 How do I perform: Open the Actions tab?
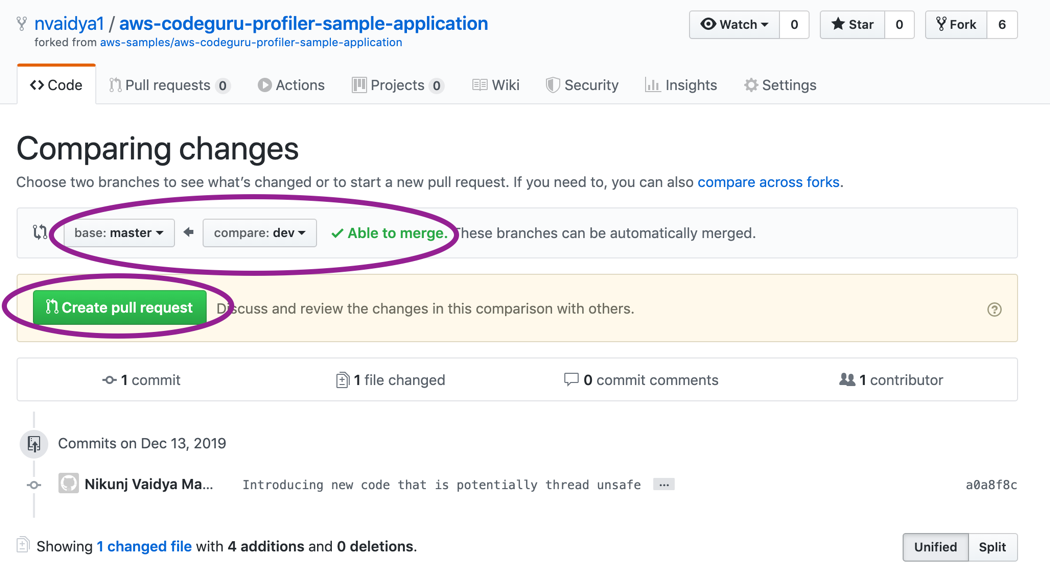[291, 85]
